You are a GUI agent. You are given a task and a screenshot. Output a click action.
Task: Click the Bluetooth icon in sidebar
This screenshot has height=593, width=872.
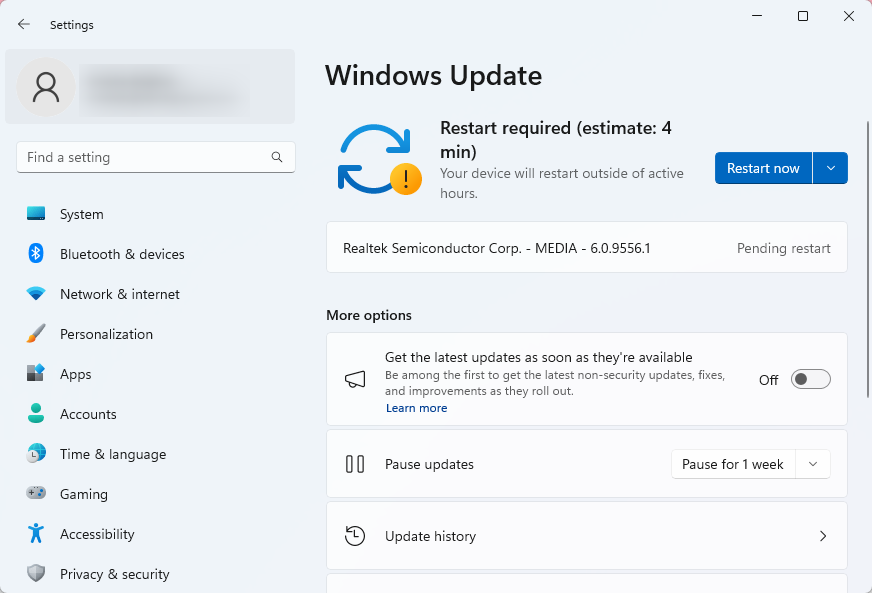(36, 254)
